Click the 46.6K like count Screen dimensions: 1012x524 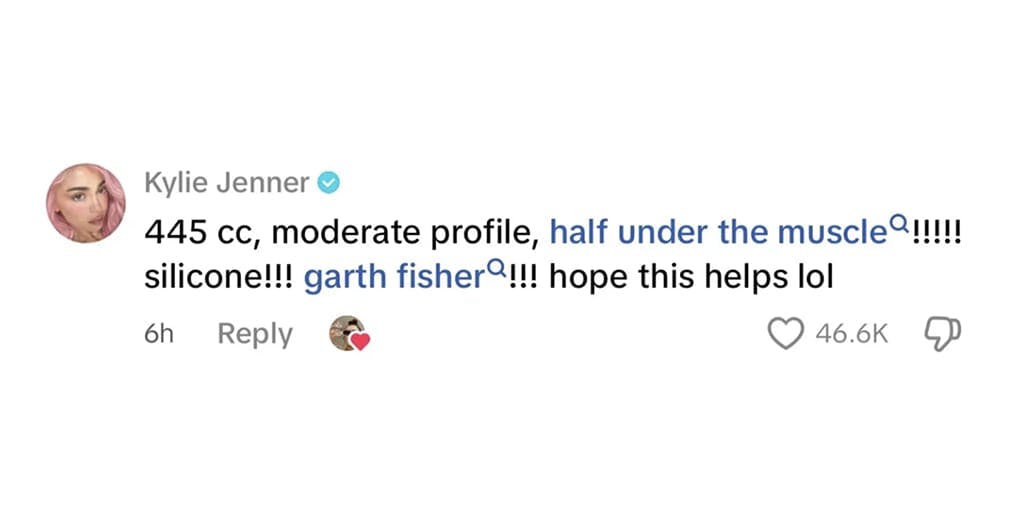click(x=852, y=335)
